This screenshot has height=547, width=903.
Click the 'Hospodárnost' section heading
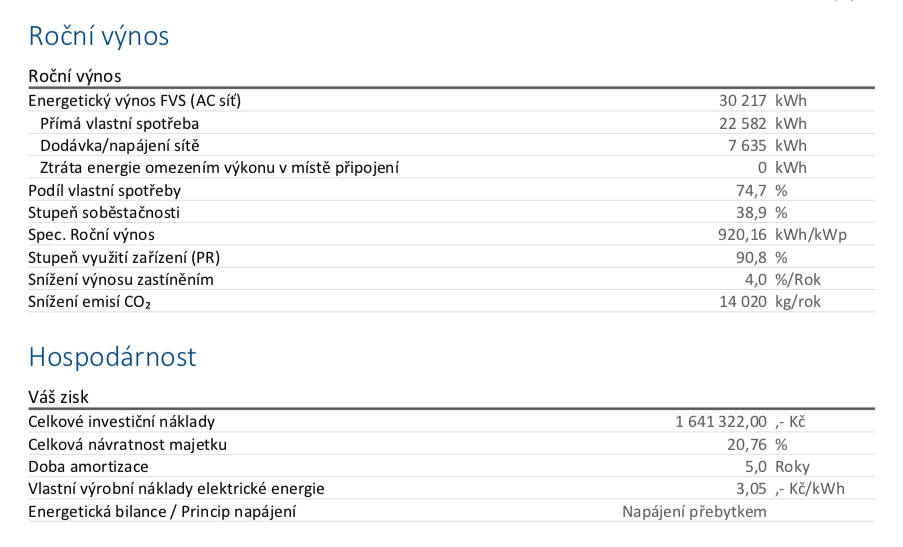click(x=112, y=357)
